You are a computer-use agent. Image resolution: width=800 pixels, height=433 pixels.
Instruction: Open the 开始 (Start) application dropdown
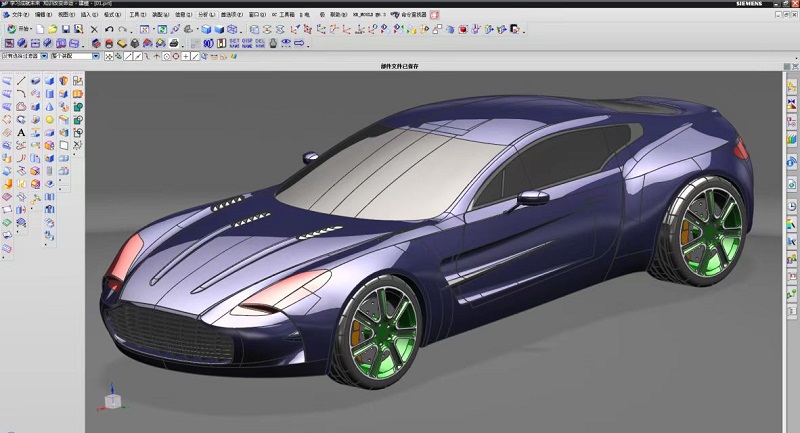coord(19,29)
